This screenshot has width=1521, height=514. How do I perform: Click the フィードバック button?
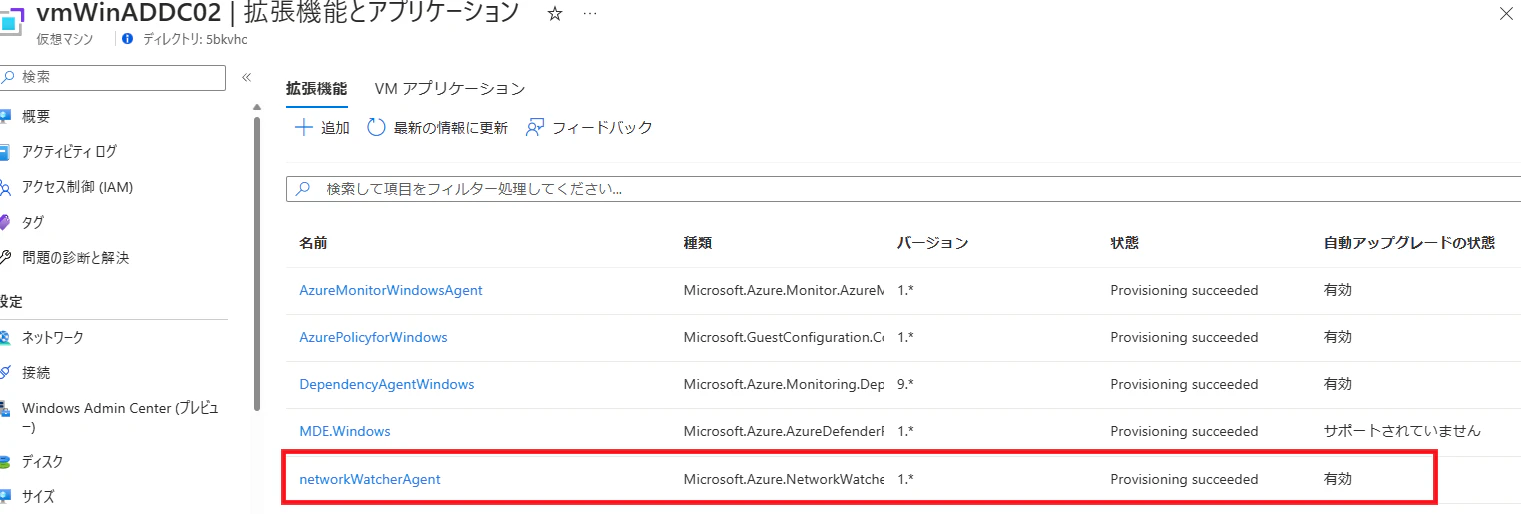coord(588,127)
